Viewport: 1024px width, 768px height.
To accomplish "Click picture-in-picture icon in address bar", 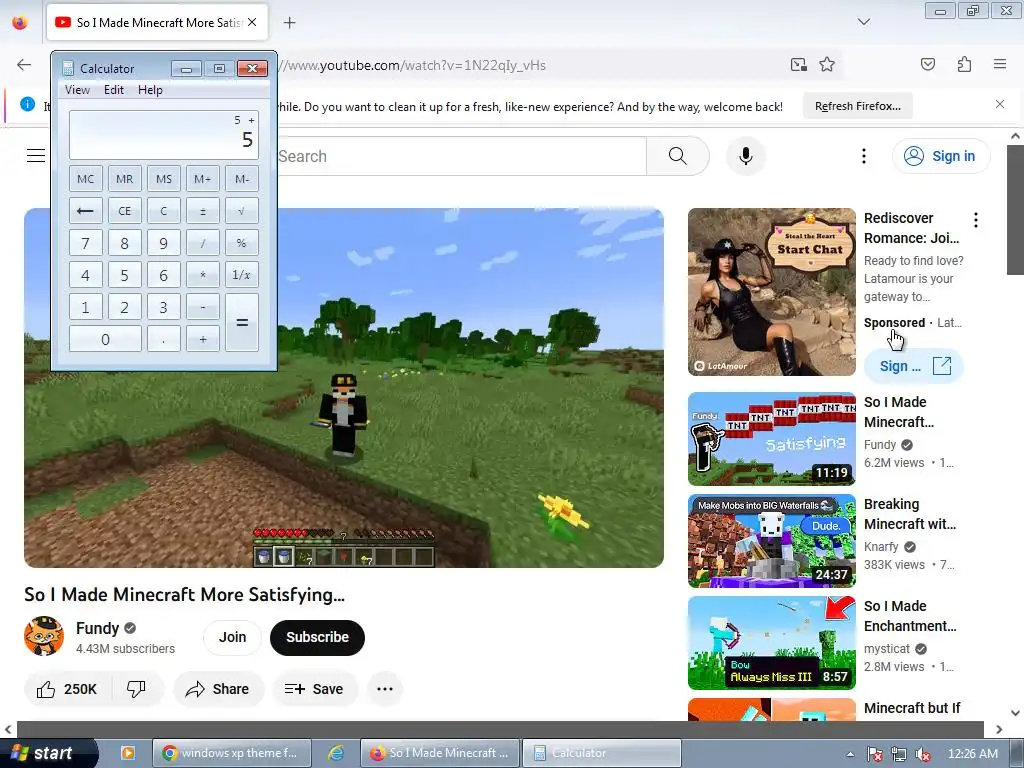I will (x=798, y=64).
